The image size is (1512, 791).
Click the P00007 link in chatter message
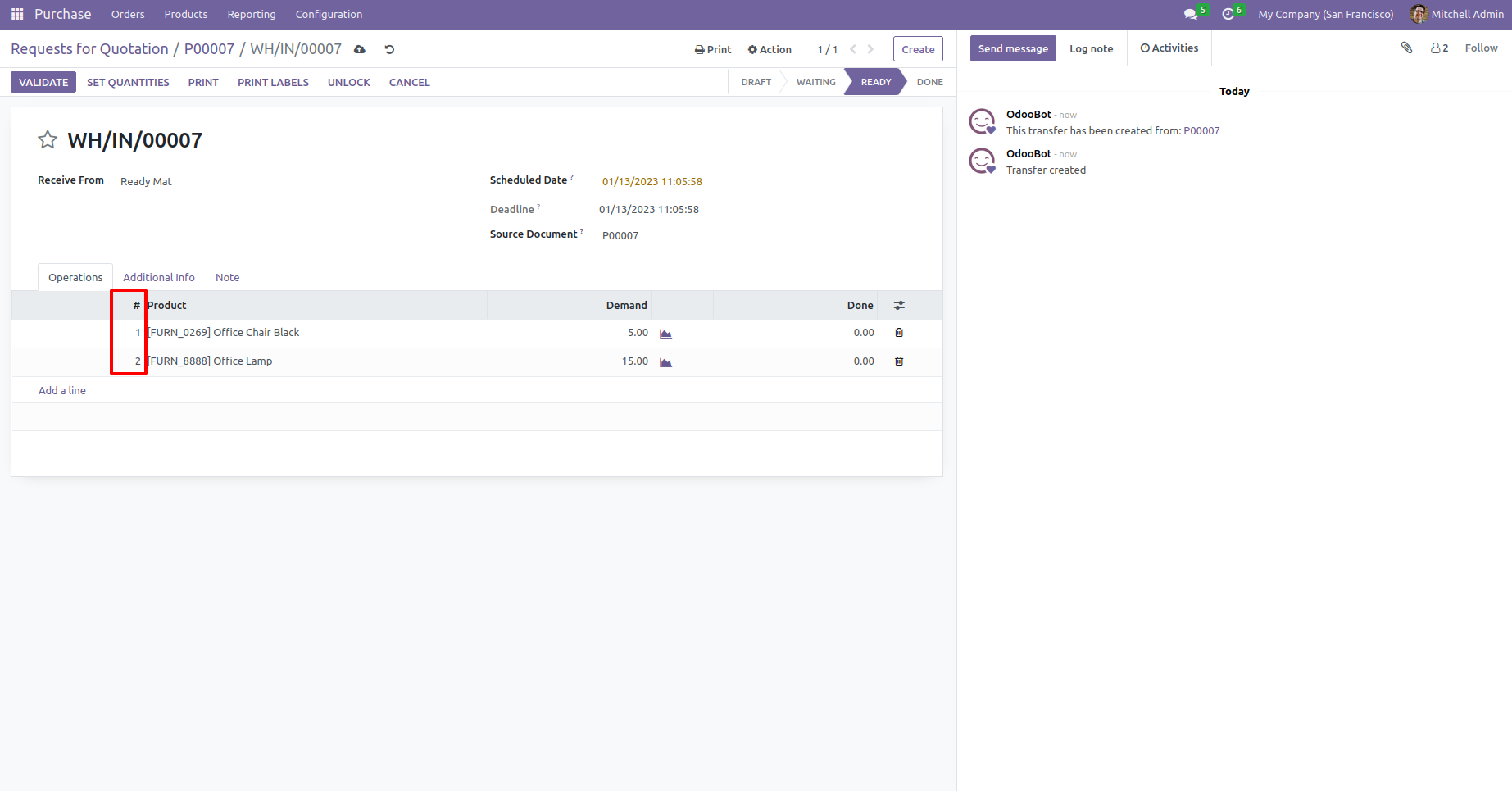[x=1201, y=130]
